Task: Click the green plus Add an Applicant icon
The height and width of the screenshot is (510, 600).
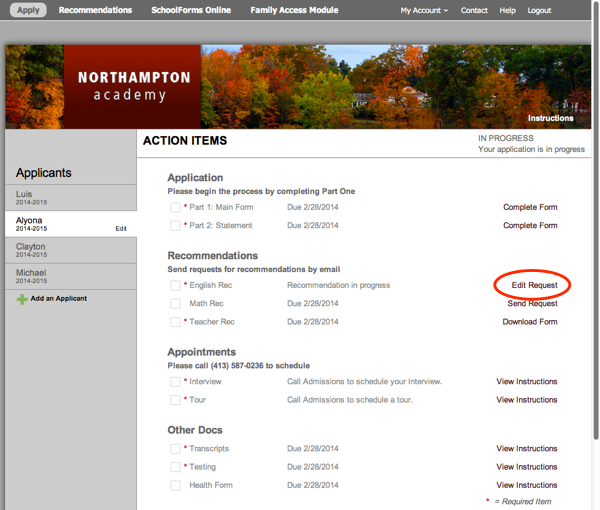Action: tap(22, 299)
